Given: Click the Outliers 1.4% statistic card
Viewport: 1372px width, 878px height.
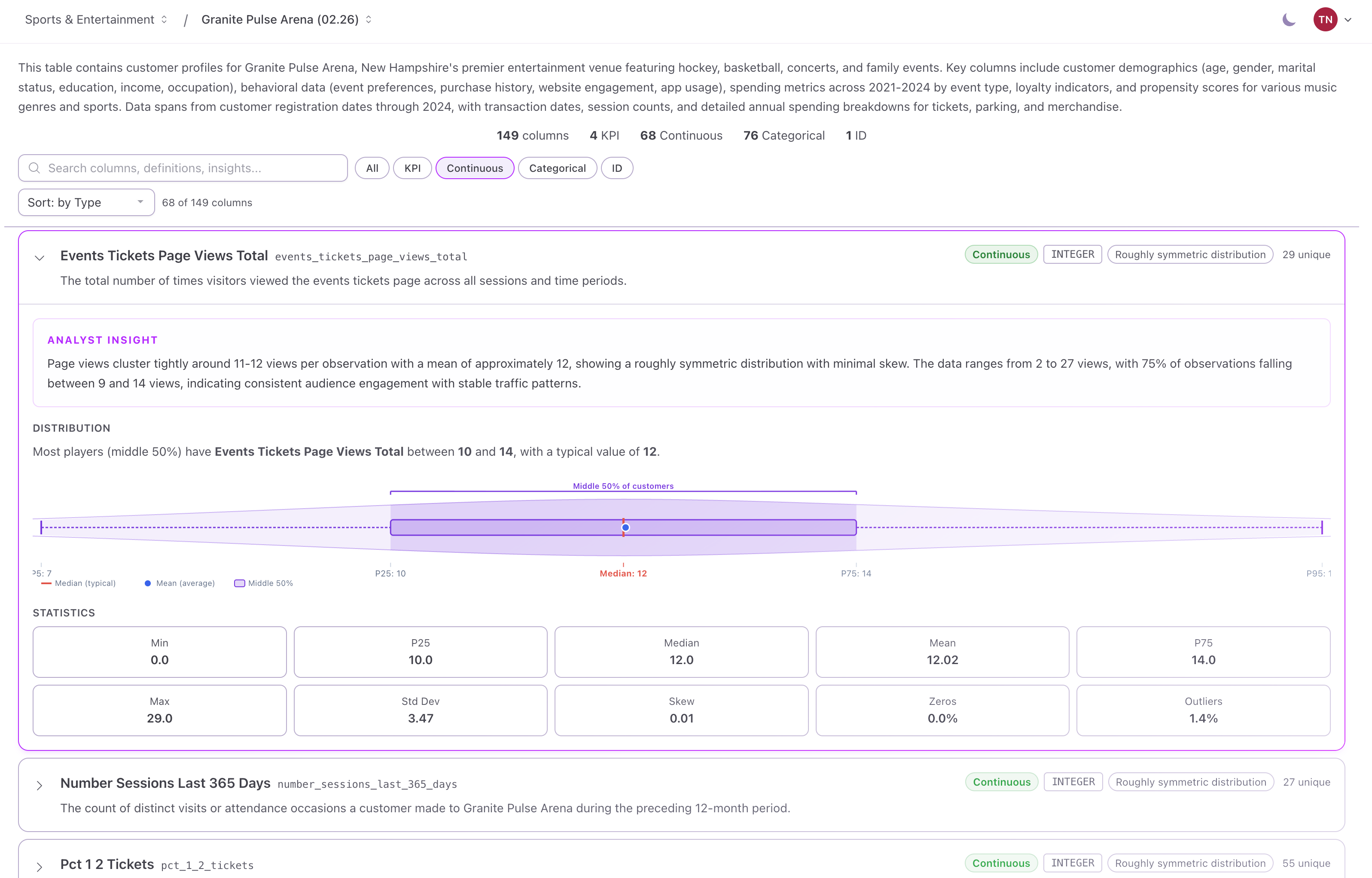Looking at the screenshot, I should click(1203, 710).
